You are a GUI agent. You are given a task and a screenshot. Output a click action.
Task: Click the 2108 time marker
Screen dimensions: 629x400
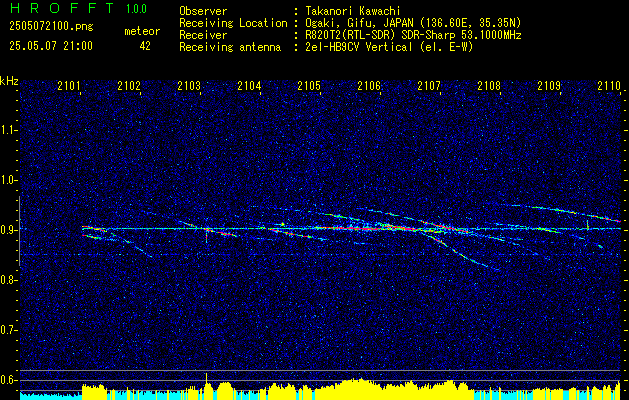(x=489, y=85)
